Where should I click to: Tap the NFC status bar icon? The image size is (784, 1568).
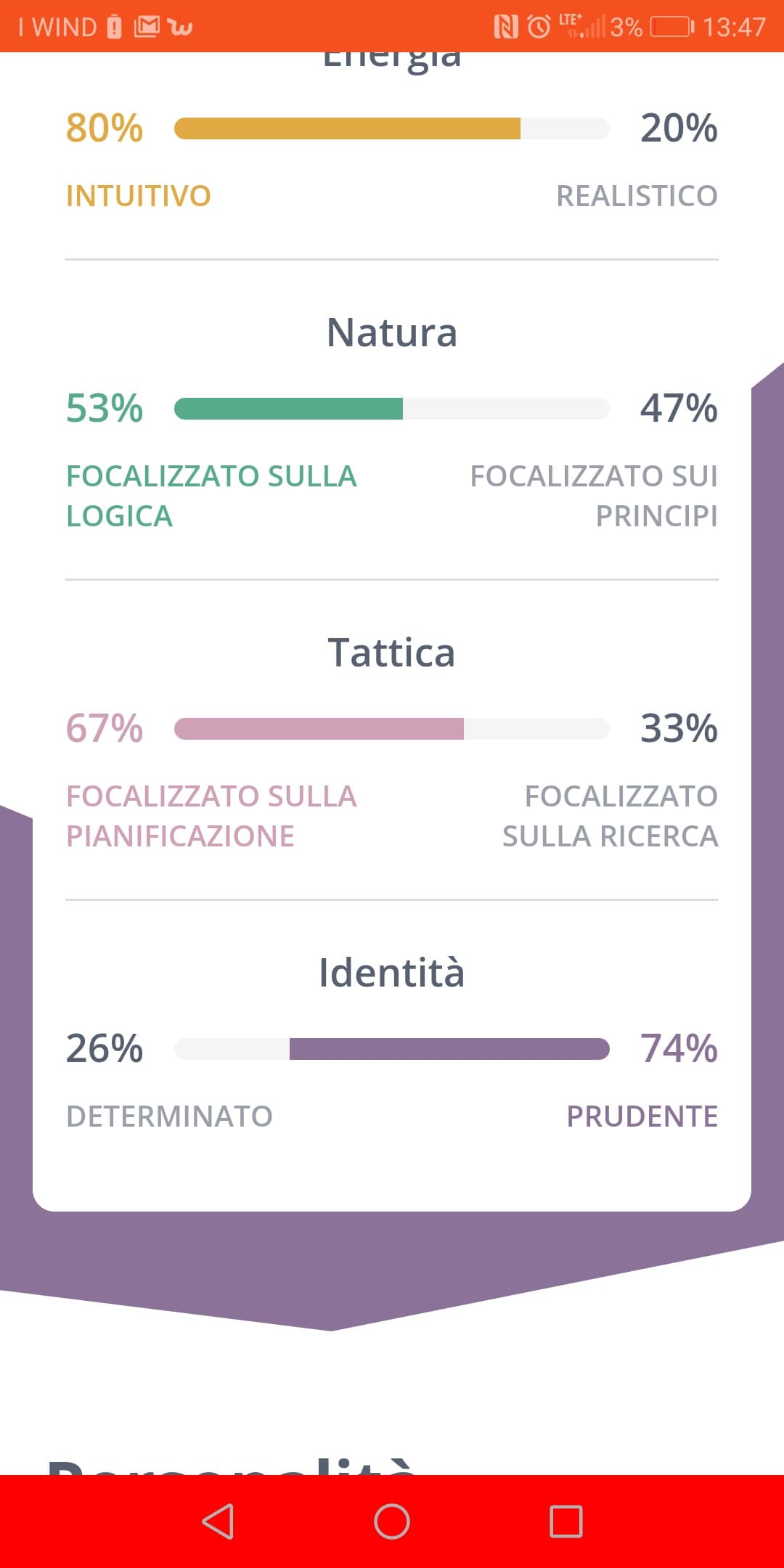[506, 27]
